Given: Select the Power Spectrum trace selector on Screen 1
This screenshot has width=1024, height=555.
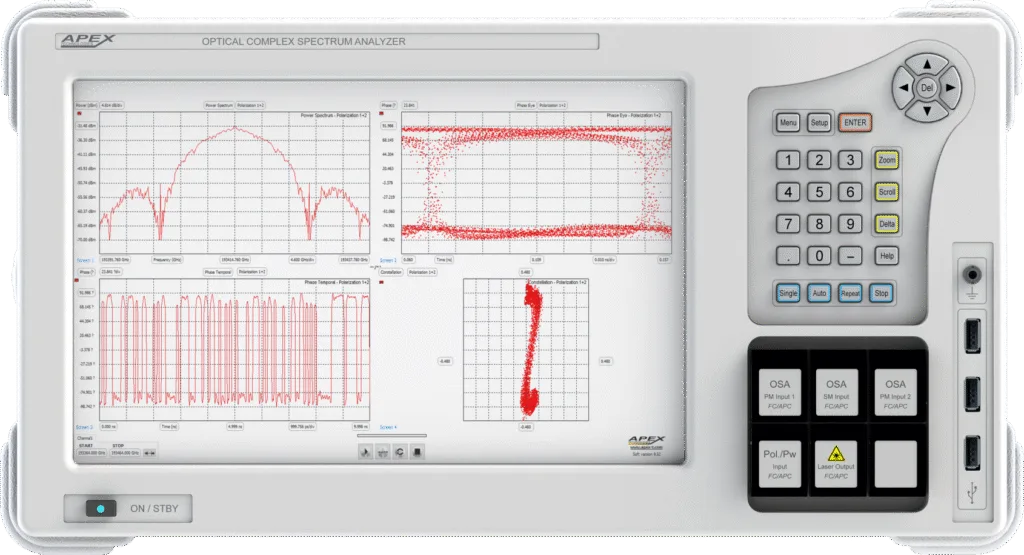Looking at the screenshot, I should (219, 105).
